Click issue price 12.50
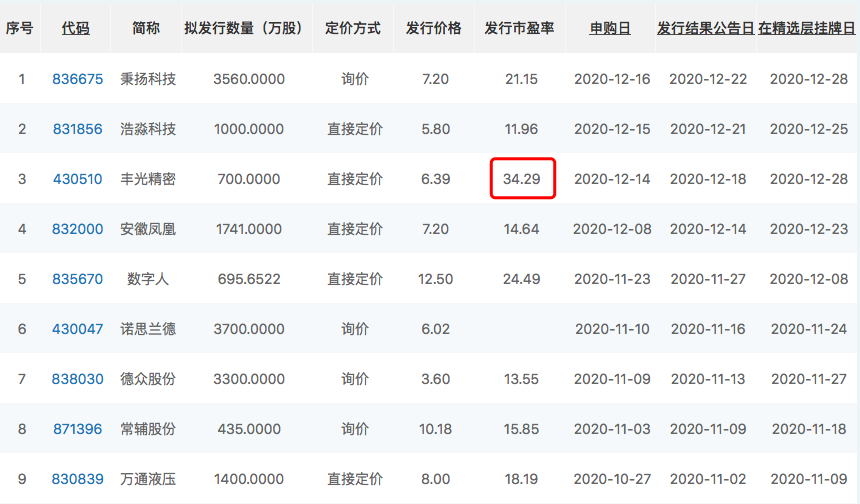The height and width of the screenshot is (504, 860). (x=435, y=279)
